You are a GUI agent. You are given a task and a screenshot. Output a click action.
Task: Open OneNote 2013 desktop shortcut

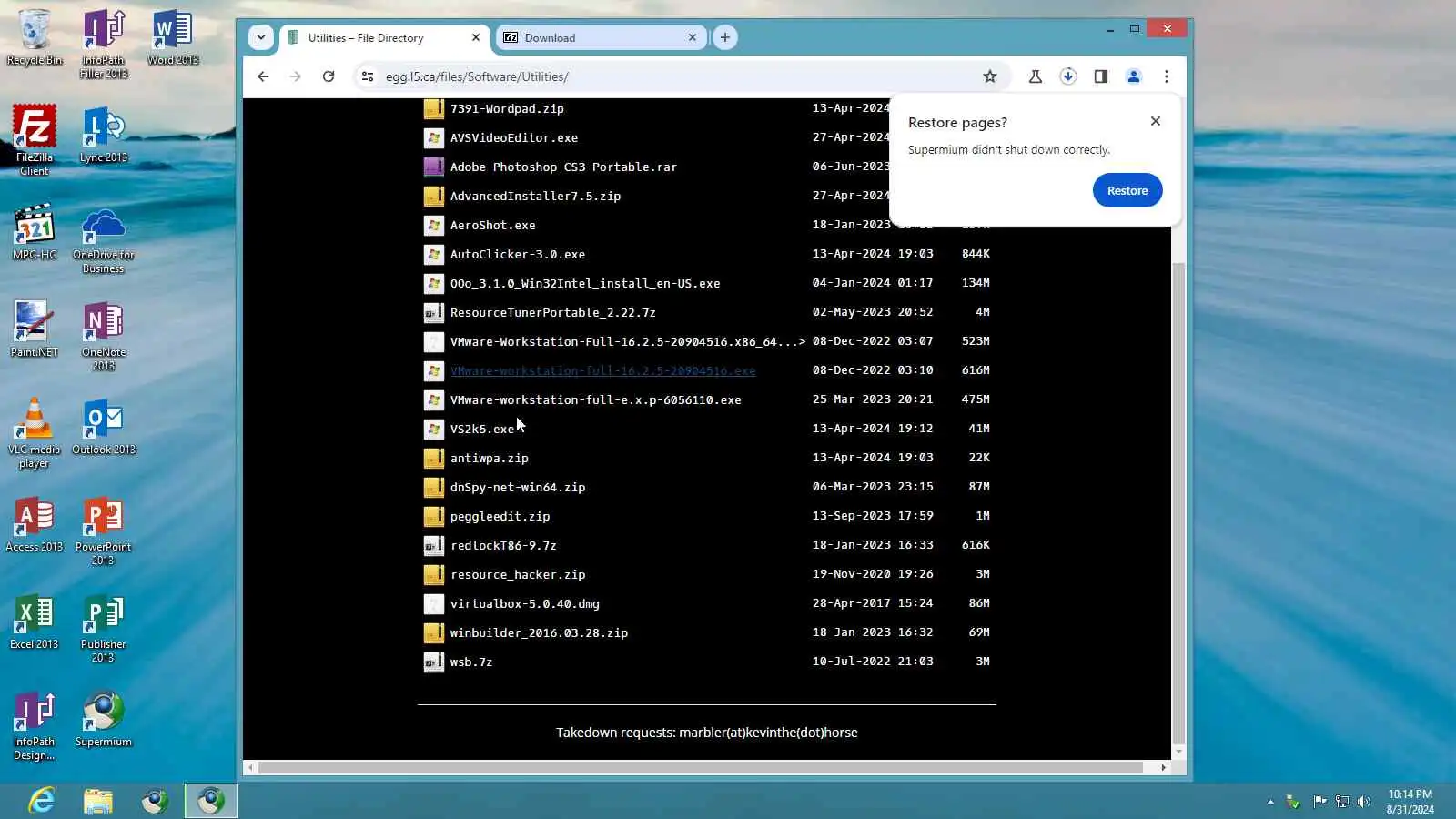(x=104, y=337)
